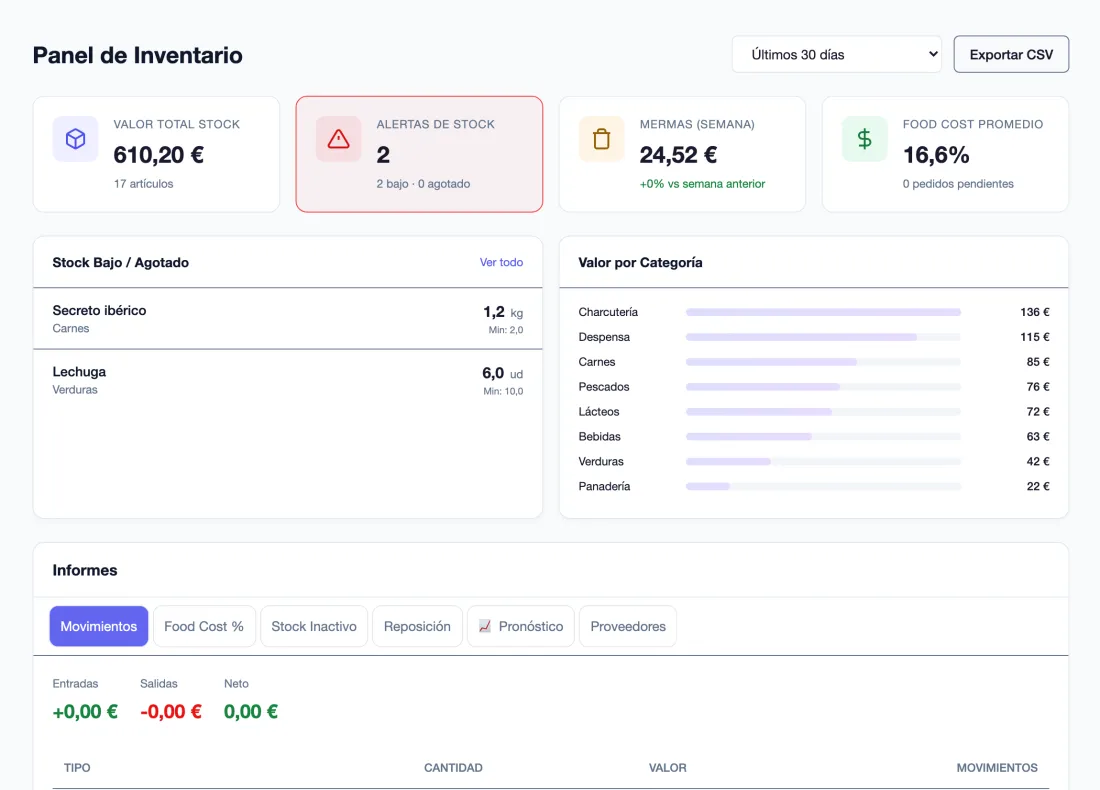Click the '0 pedidos pendientes' text
The image size is (1100, 790).
click(958, 184)
